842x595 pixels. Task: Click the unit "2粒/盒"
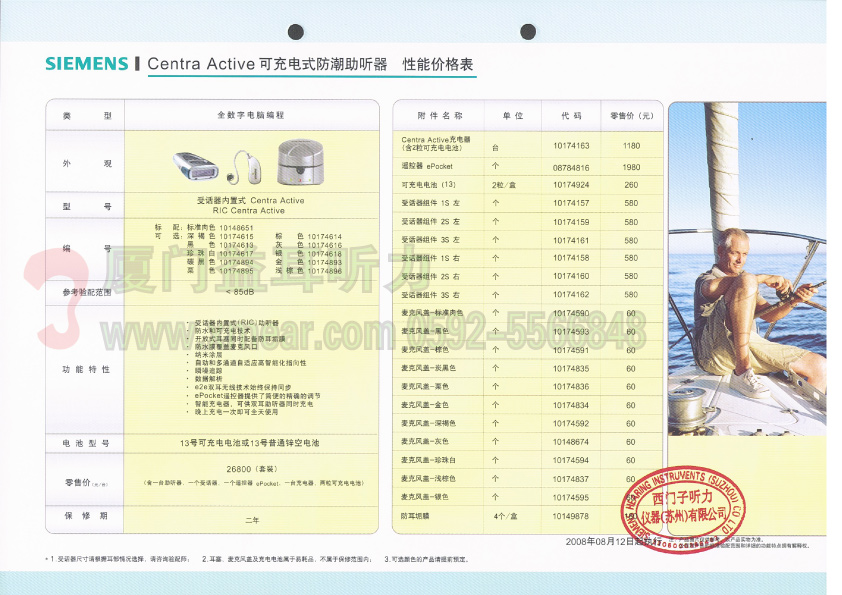(x=504, y=185)
